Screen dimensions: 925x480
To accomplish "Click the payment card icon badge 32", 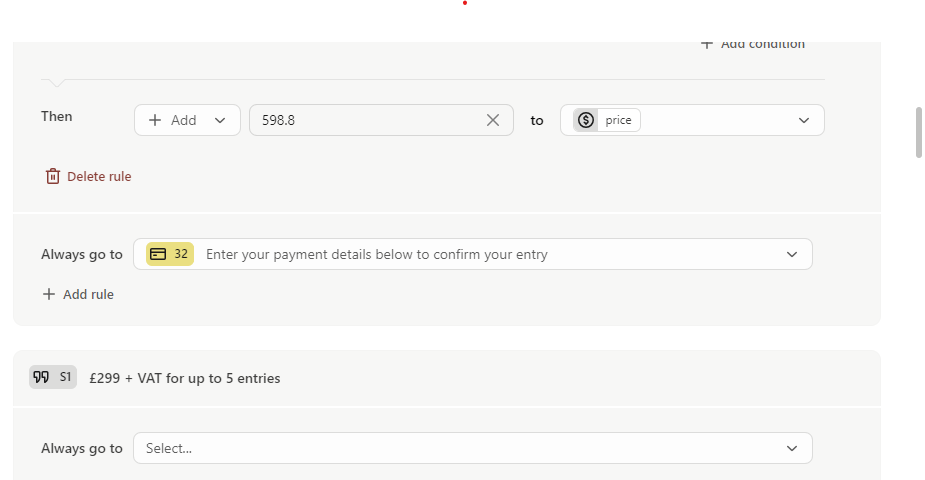I will 170,254.
